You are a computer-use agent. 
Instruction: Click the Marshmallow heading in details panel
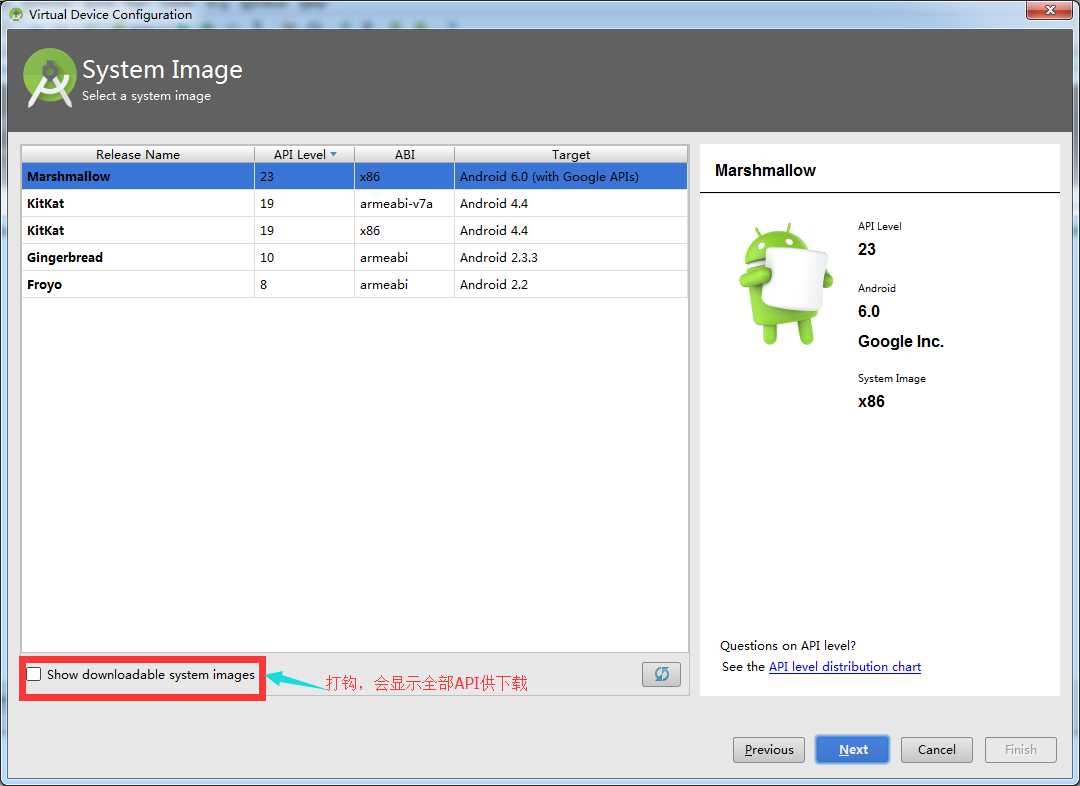click(x=765, y=170)
